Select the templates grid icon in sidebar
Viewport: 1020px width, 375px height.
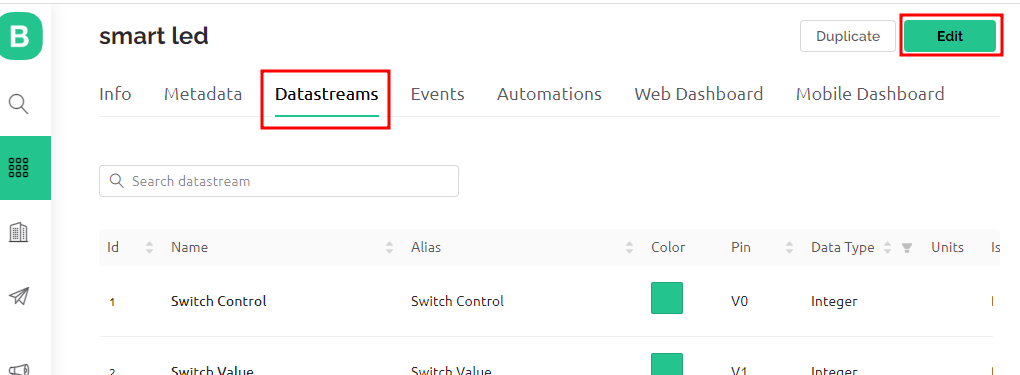19,168
